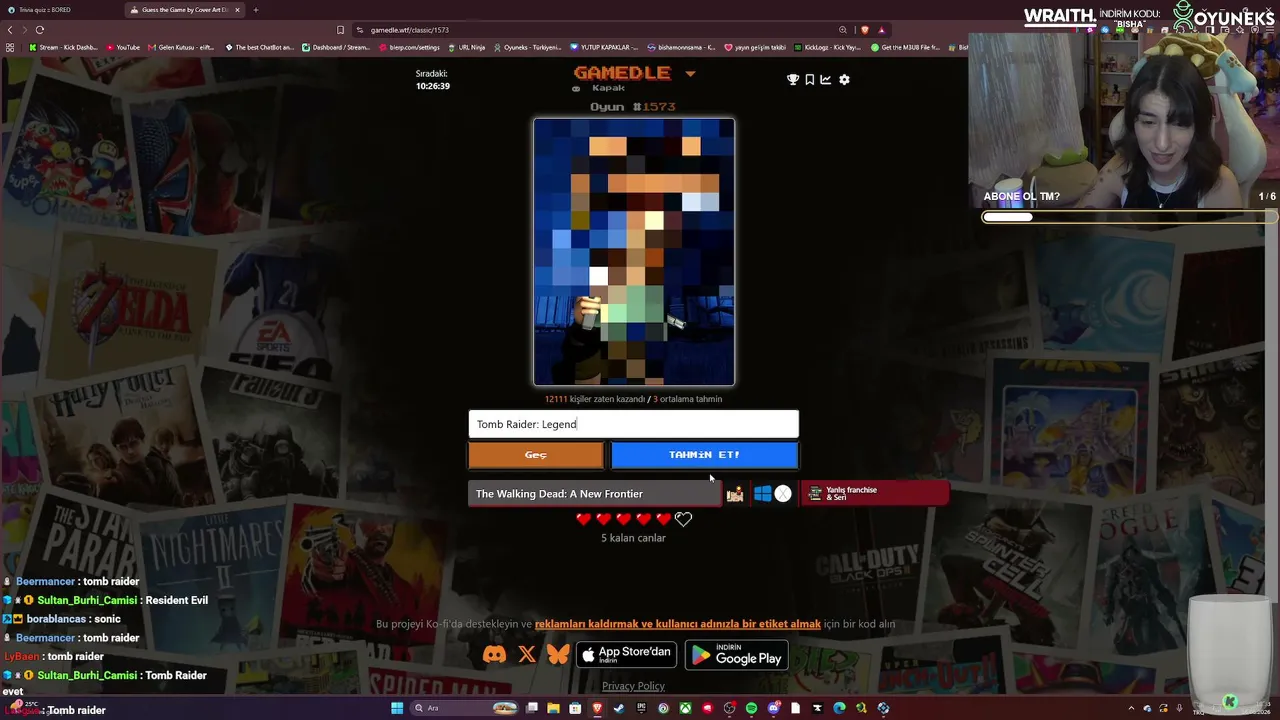Open Microsoft Edge from the taskbar

pyautogui.click(x=839, y=708)
